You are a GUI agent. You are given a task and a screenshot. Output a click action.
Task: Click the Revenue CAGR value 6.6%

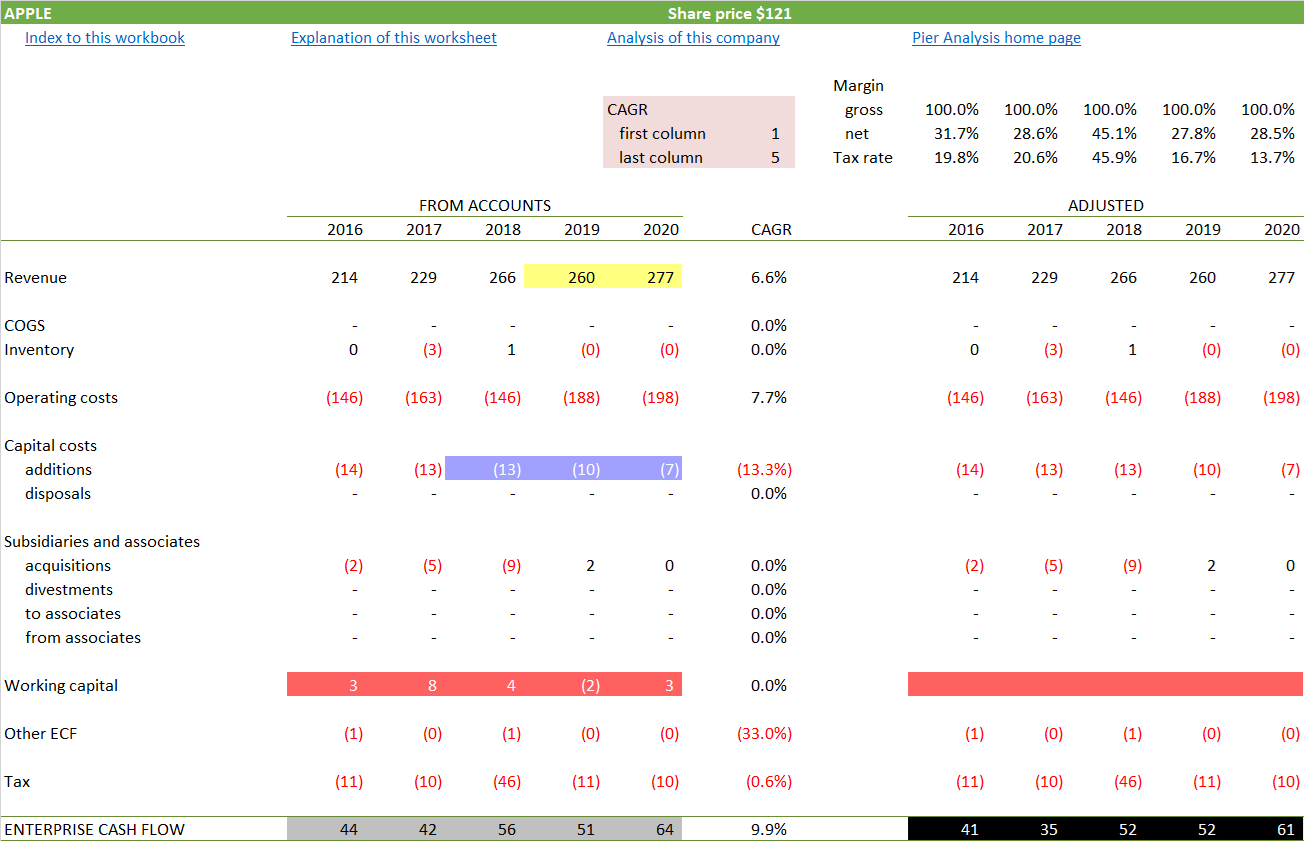[770, 278]
